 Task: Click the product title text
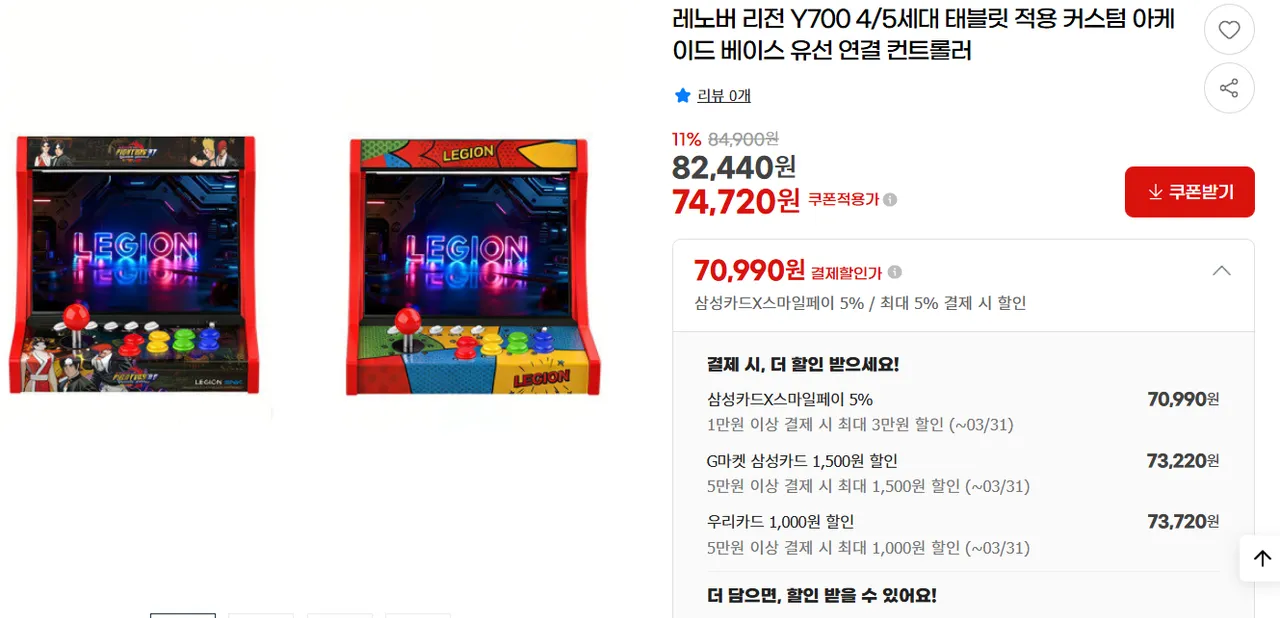(923, 34)
